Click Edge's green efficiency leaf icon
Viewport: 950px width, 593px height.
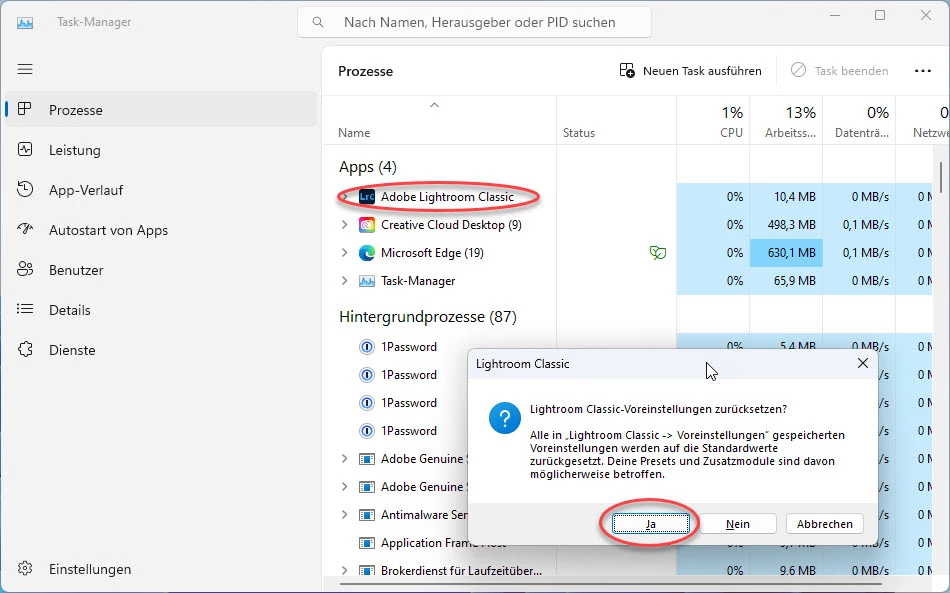pyautogui.click(x=657, y=253)
